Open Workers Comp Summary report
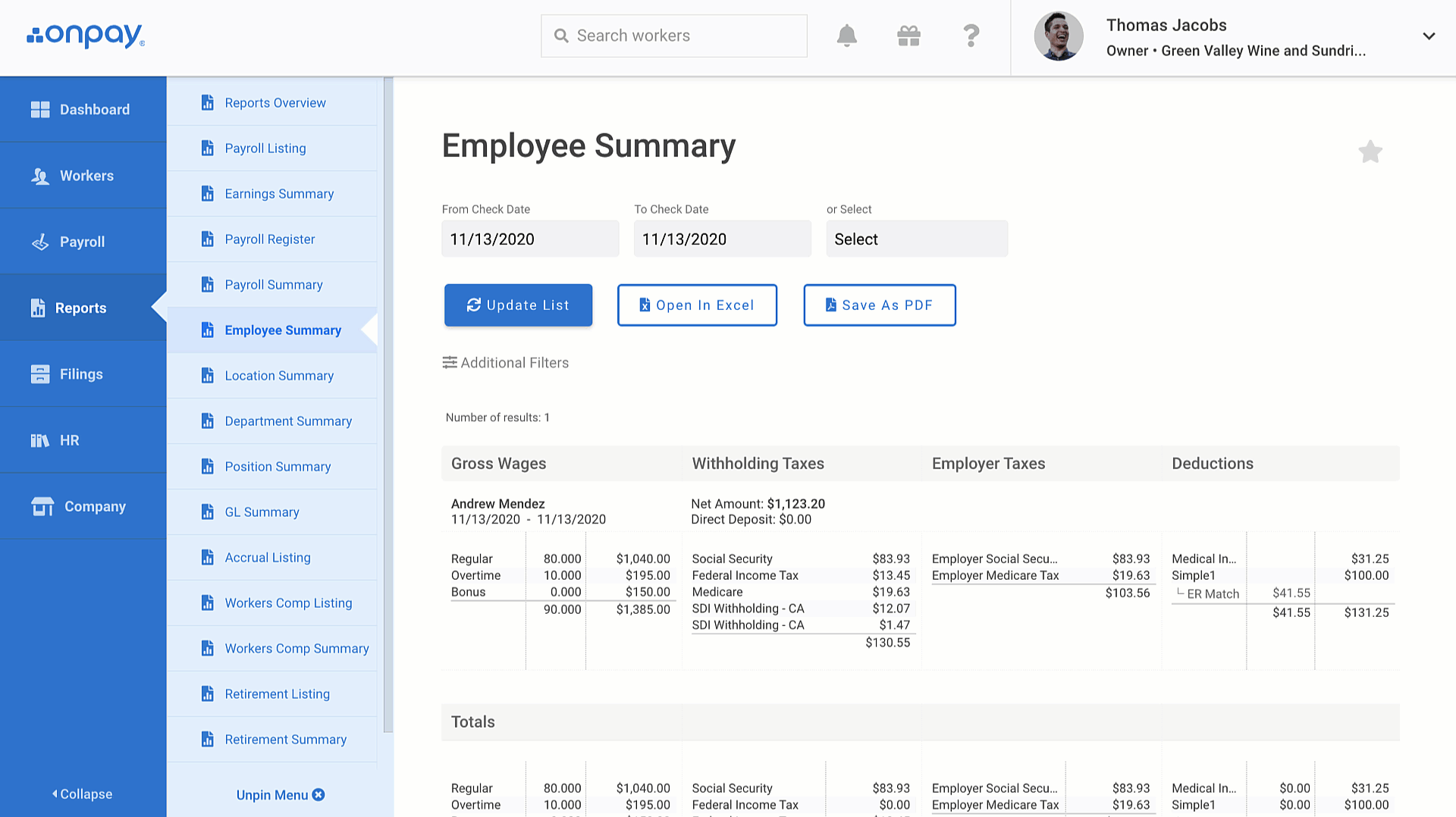Viewport: 1456px width, 817px height. [x=271, y=648]
